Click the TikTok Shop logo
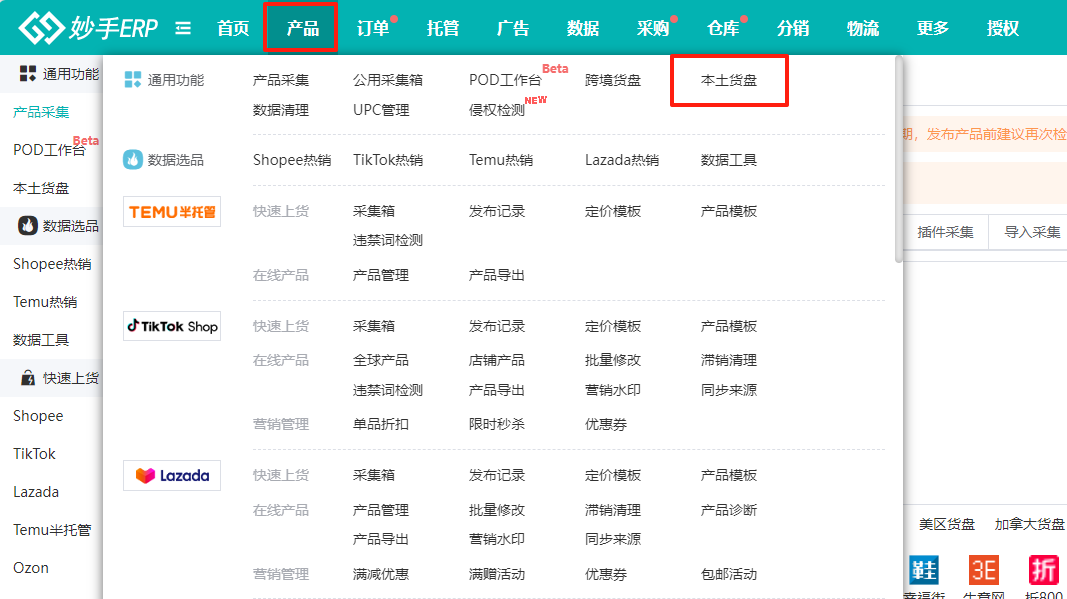This screenshot has height=599, width=1067. pyautogui.click(x=172, y=326)
